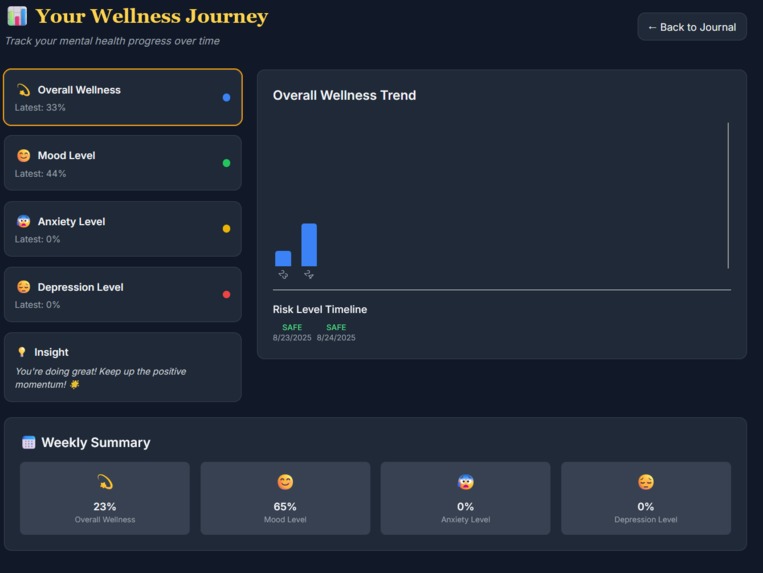Click the Mood Level card's smiley icon
The image size is (763, 573).
[x=23, y=156]
